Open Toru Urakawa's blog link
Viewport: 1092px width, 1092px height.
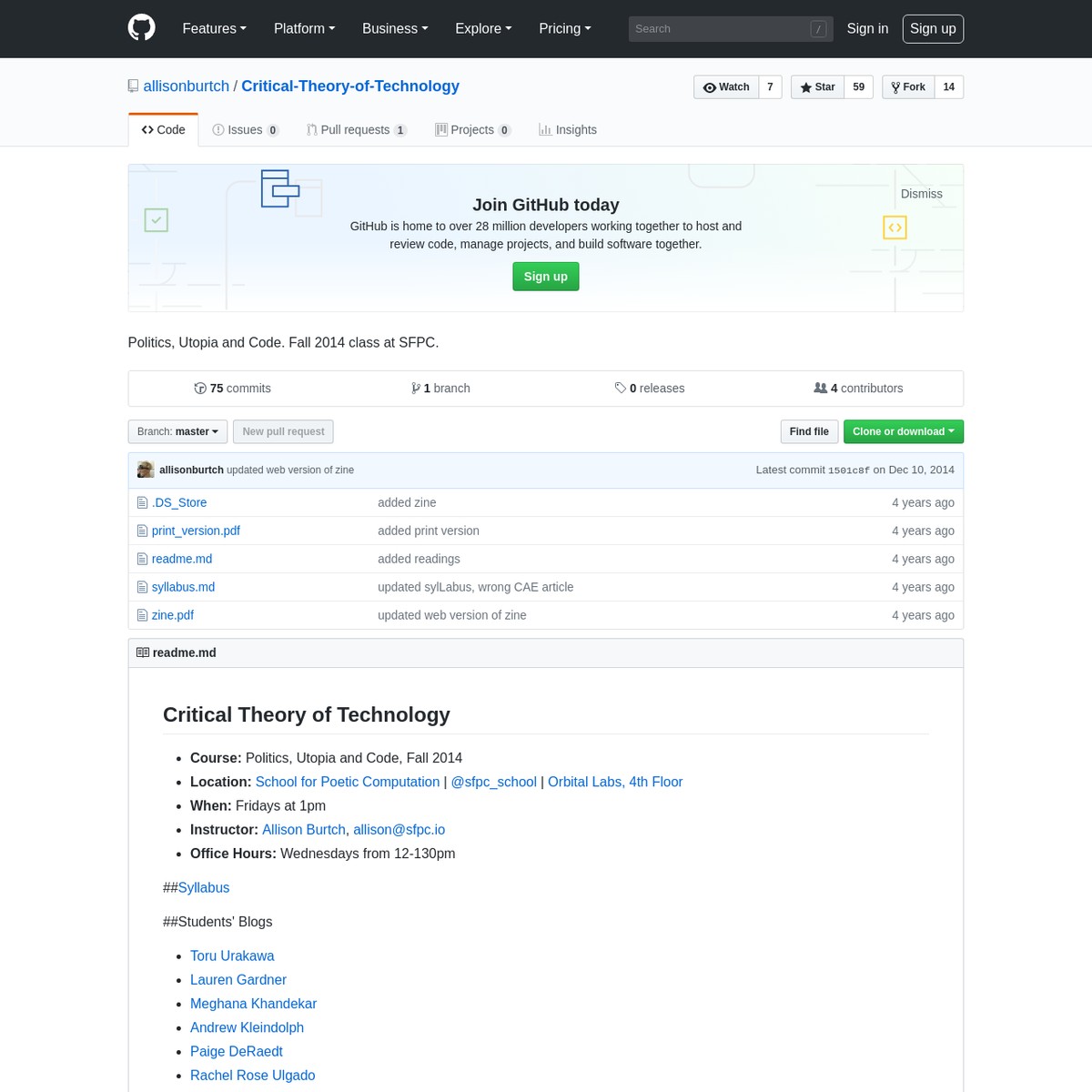pyautogui.click(x=232, y=956)
